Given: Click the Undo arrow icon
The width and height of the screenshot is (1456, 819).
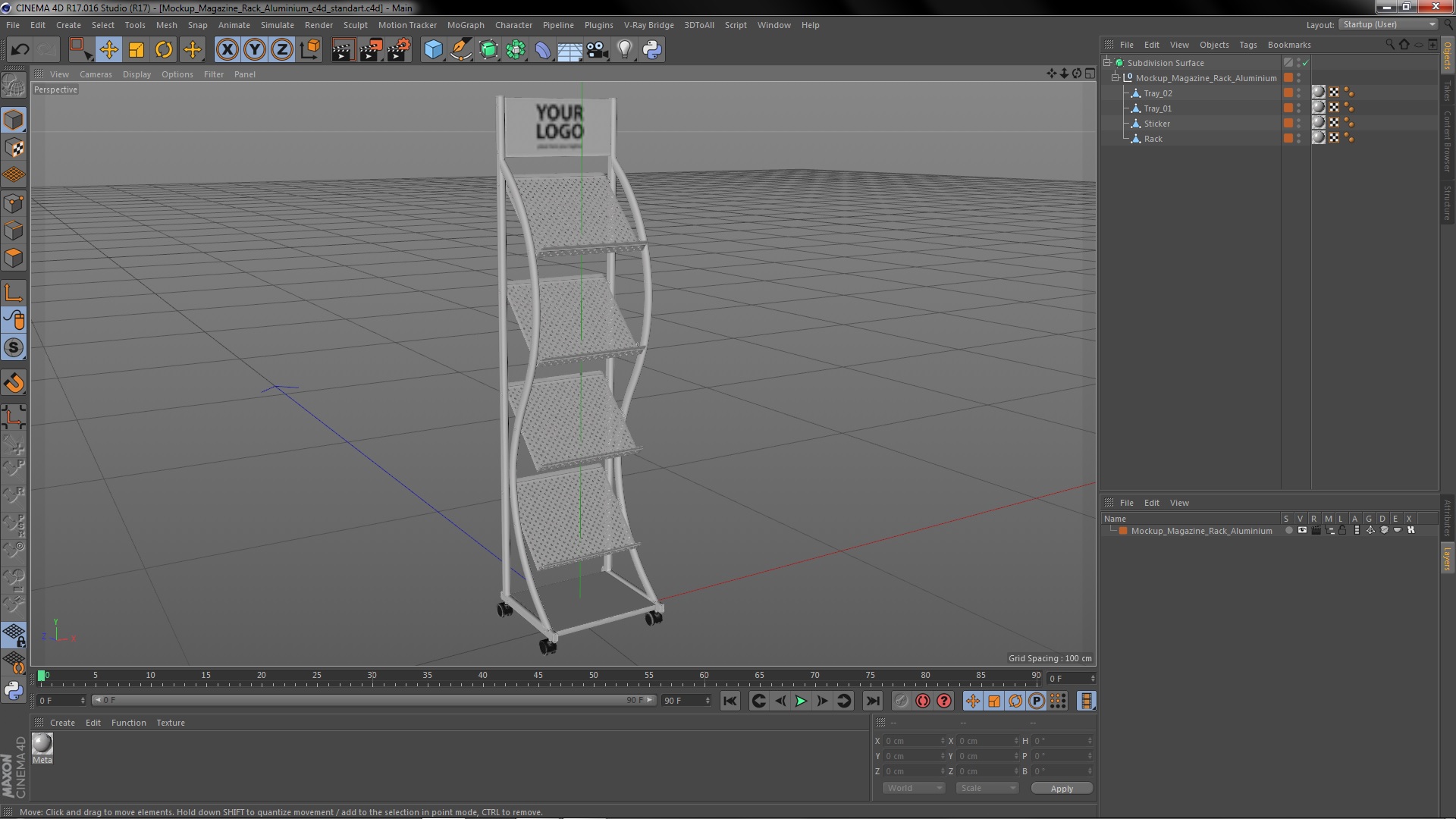Looking at the screenshot, I should pos(20,50).
